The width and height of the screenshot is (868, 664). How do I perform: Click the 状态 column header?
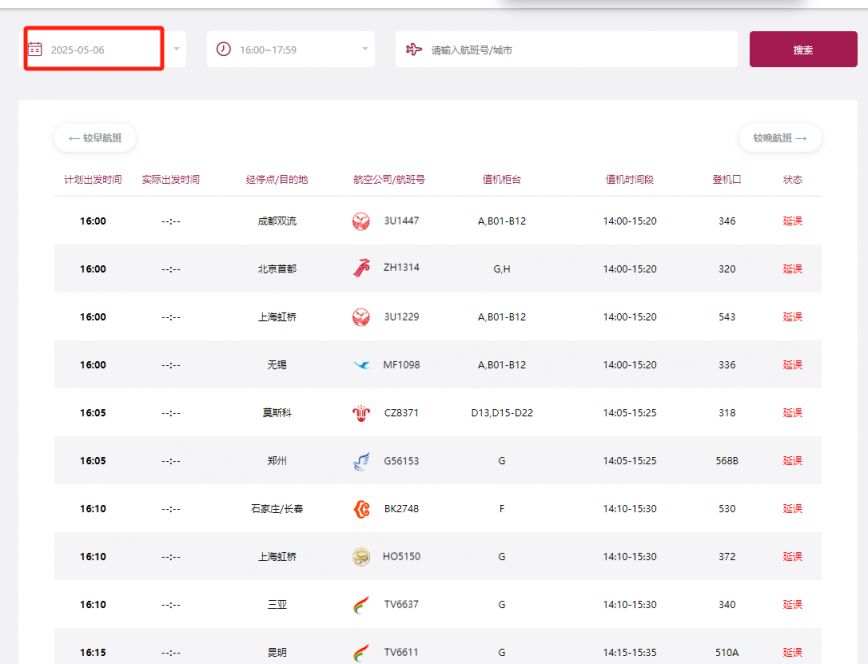pyautogui.click(x=793, y=179)
